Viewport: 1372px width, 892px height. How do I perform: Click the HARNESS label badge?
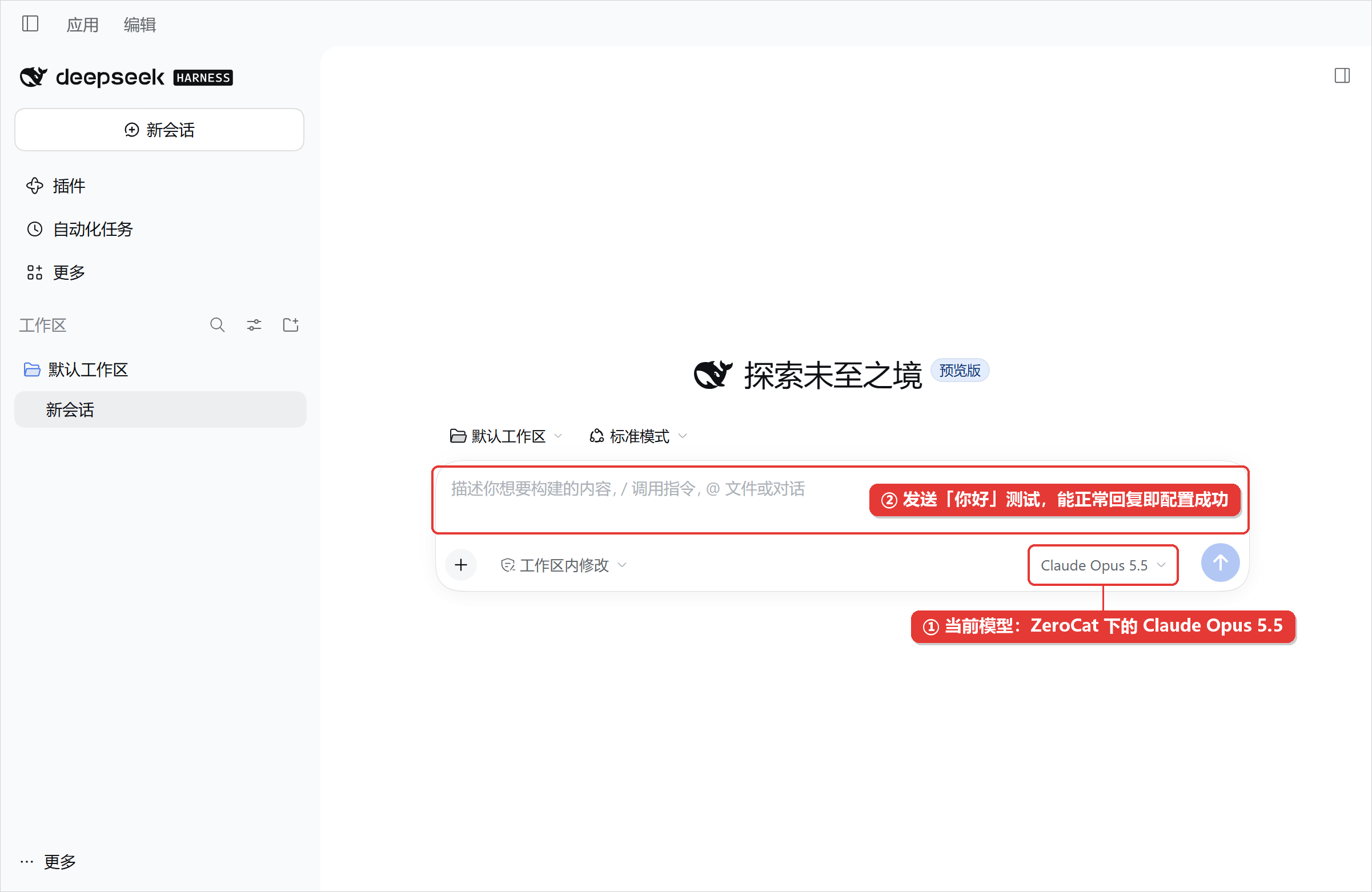pos(203,78)
